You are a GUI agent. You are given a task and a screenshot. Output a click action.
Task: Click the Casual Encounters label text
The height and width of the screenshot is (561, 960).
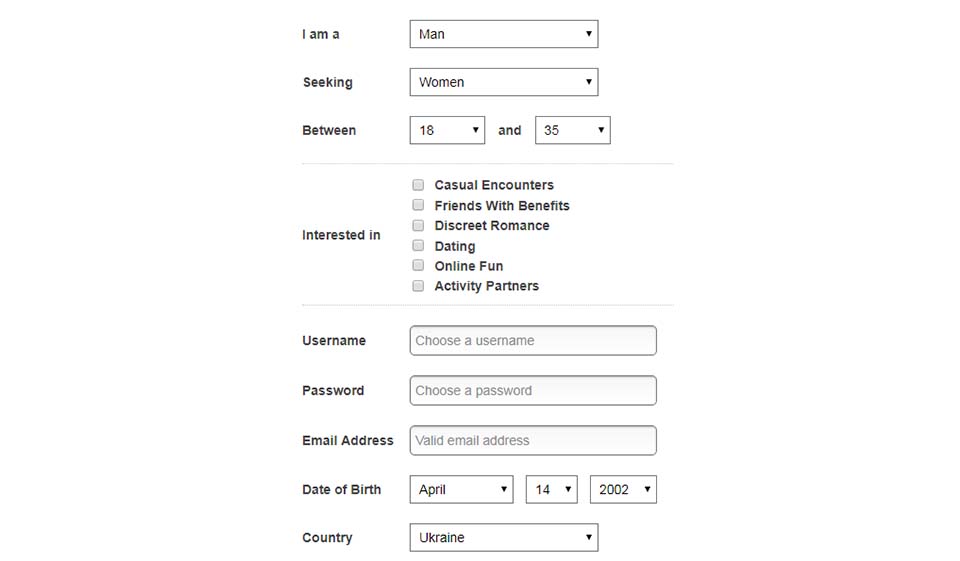(x=494, y=185)
